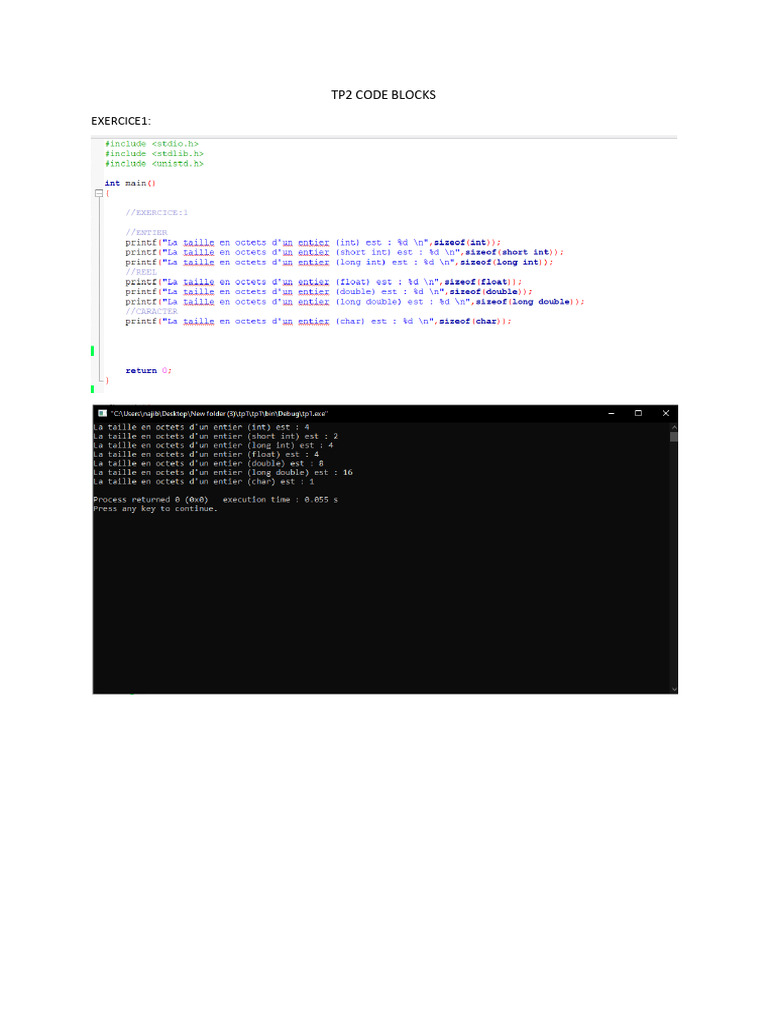Click the console title path text
Screen dimensions: 768x1024
219,413
